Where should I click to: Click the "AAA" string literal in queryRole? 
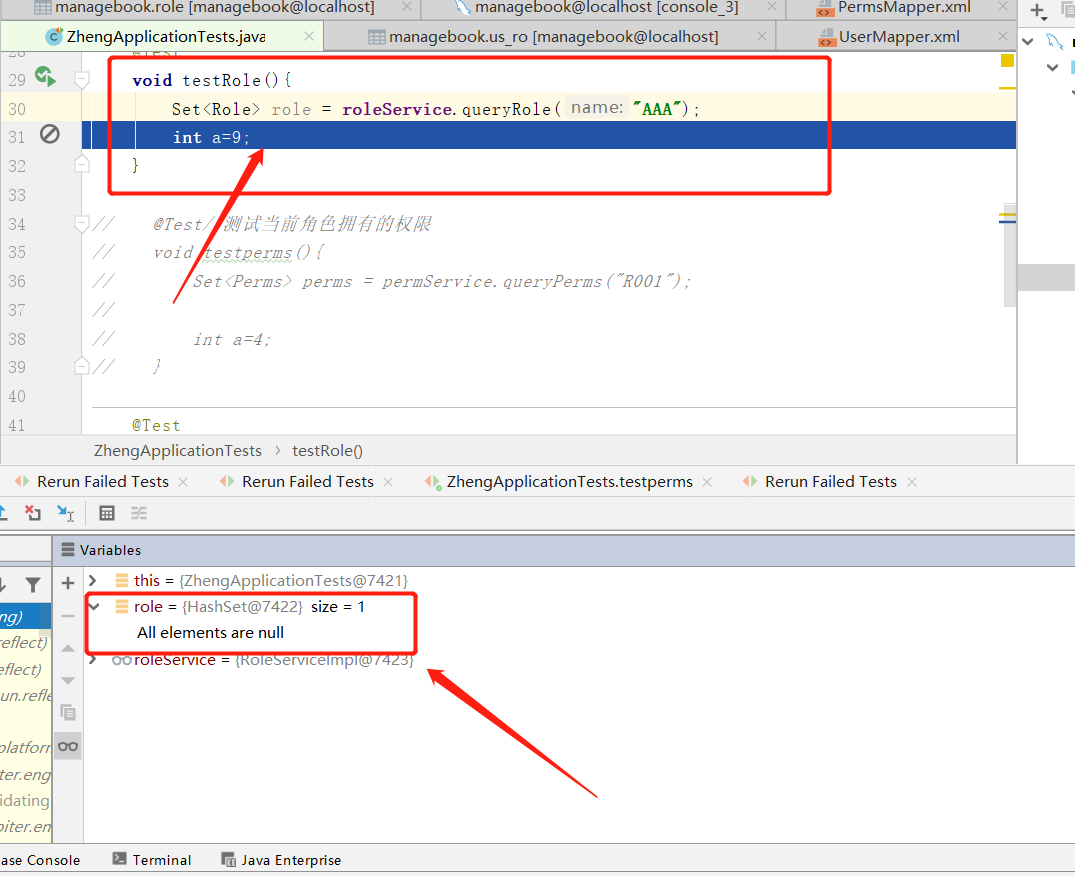657,108
